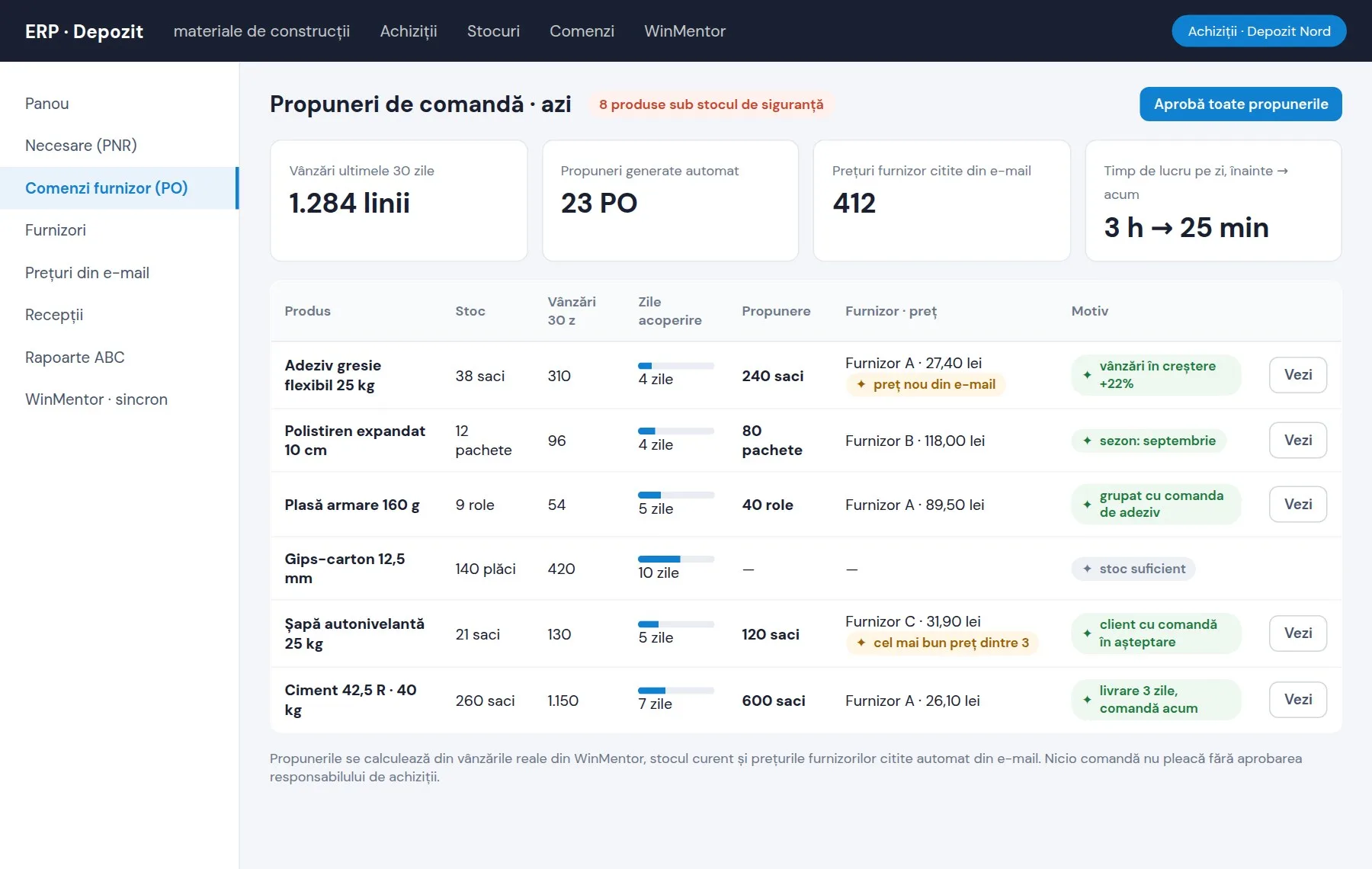Screen dimensions: 1372x869
Task: Select 'materiale de construcții' in top bar
Action: coord(261,31)
